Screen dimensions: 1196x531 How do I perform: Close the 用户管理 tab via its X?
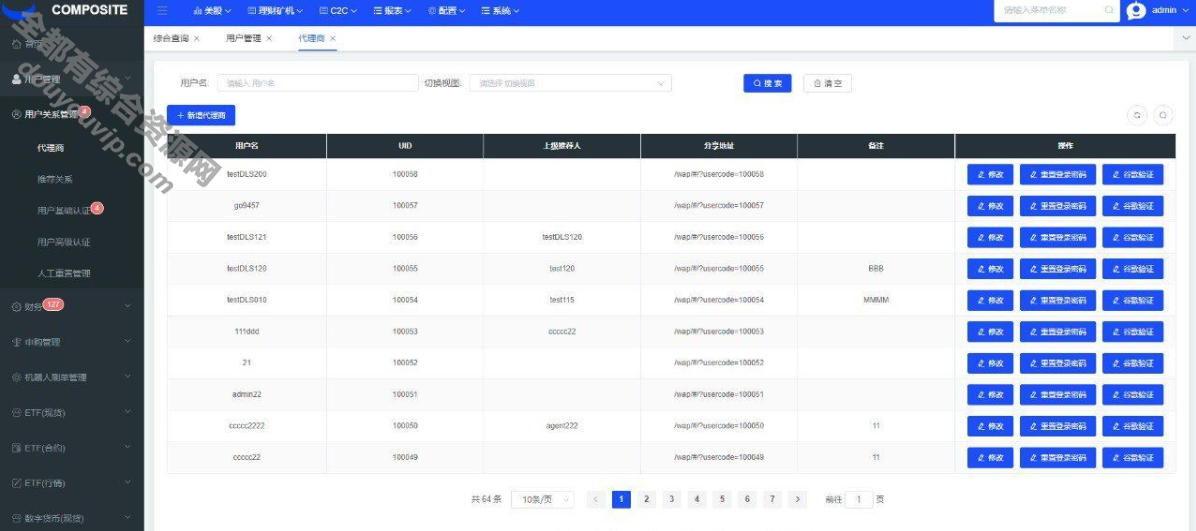click(268, 38)
